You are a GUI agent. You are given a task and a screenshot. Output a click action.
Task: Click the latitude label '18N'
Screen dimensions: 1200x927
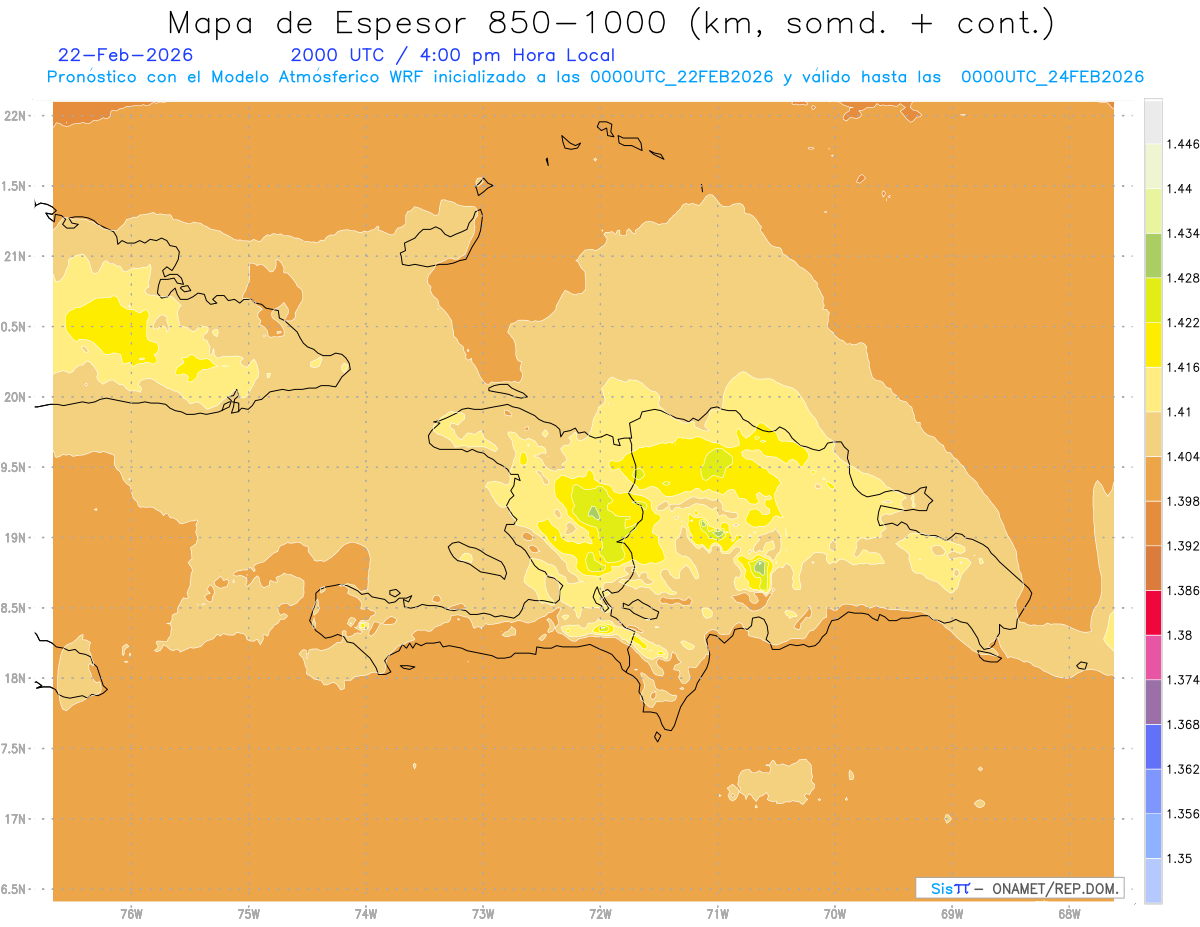14,679
